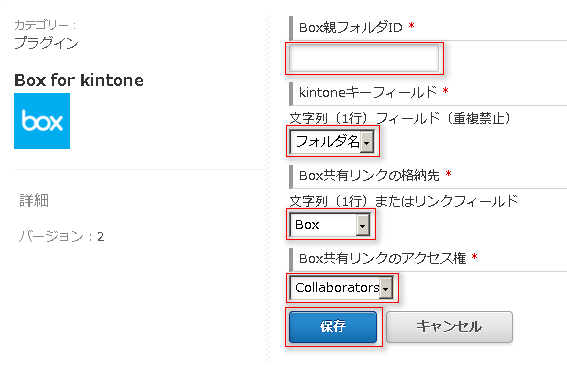This screenshot has height=392, width=567.
Task: Click the バージョン：2 version text
Action: point(61,237)
